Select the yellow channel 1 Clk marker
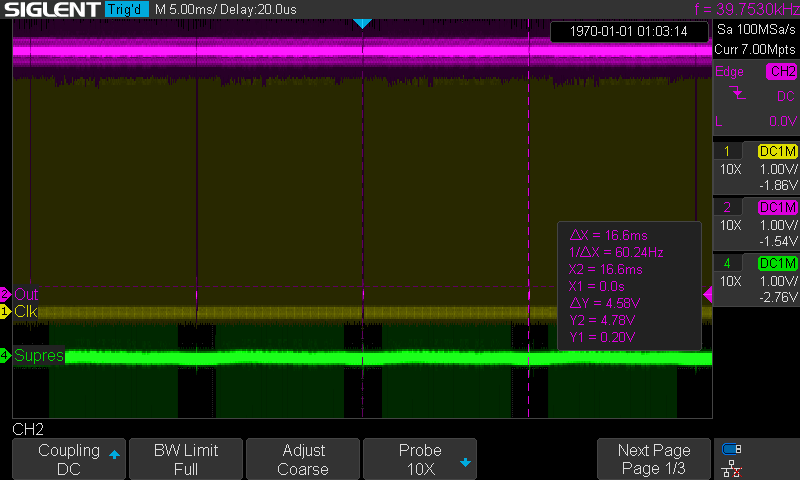The height and width of the screenshot is (480, 800). pos(20,312)
